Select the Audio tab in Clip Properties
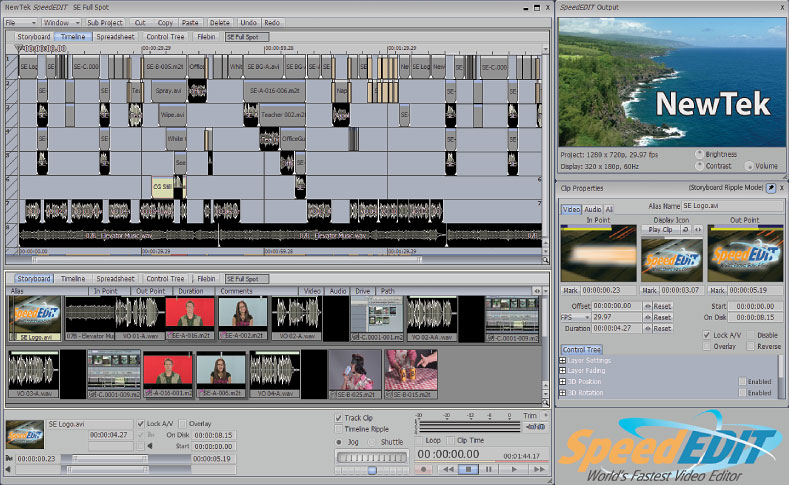 [x=592, y=209]
